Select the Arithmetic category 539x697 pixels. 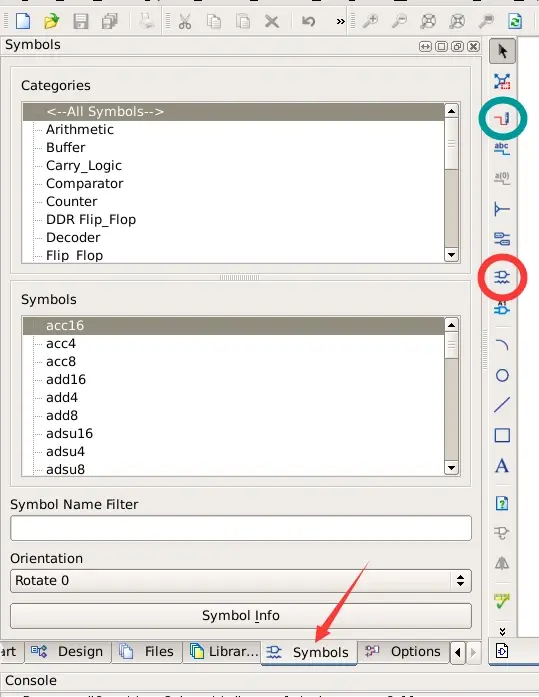click(x=80, y=129)
